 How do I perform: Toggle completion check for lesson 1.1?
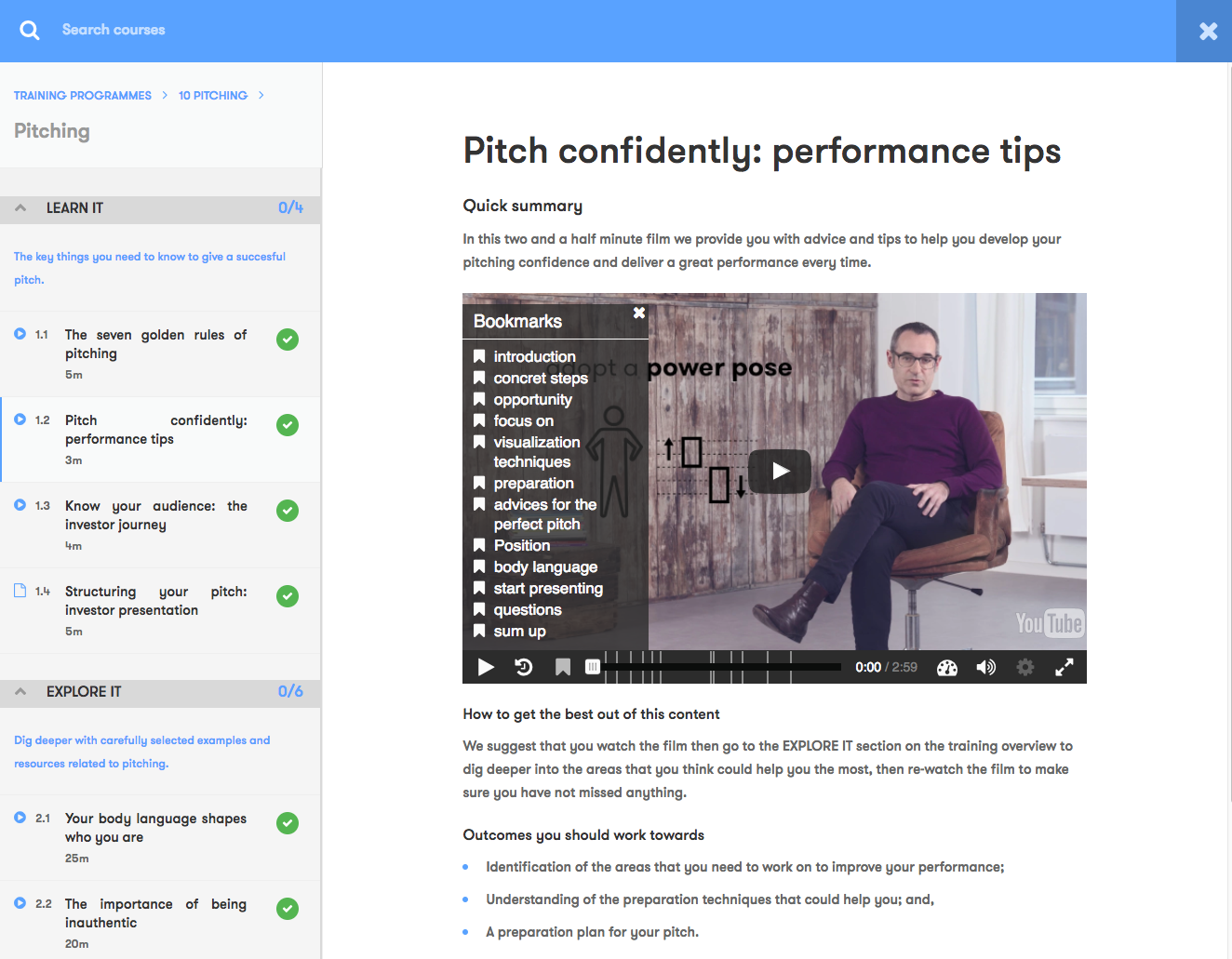point(288,340)
